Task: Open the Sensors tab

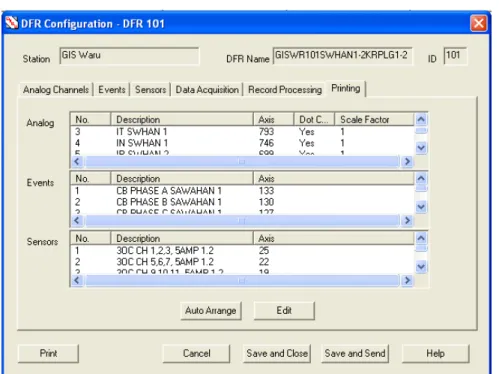Action: click(x=150, y=90)
